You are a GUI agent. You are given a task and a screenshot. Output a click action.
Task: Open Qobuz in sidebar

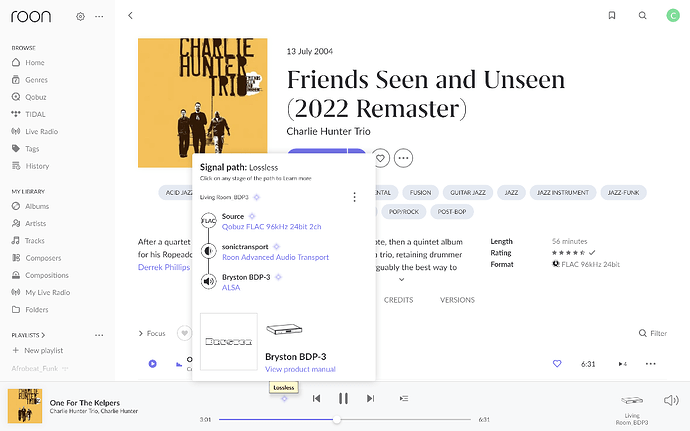click(29, 97)
